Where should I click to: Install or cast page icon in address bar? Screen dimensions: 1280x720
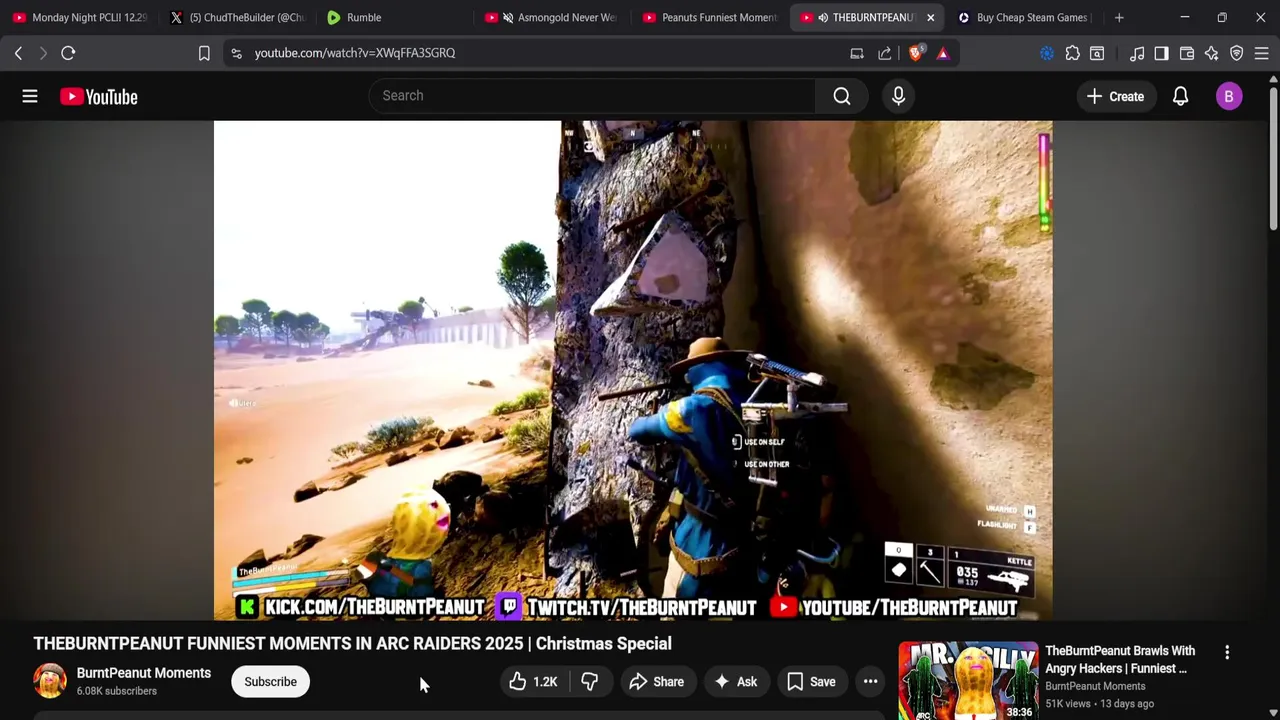click(857, 53)
